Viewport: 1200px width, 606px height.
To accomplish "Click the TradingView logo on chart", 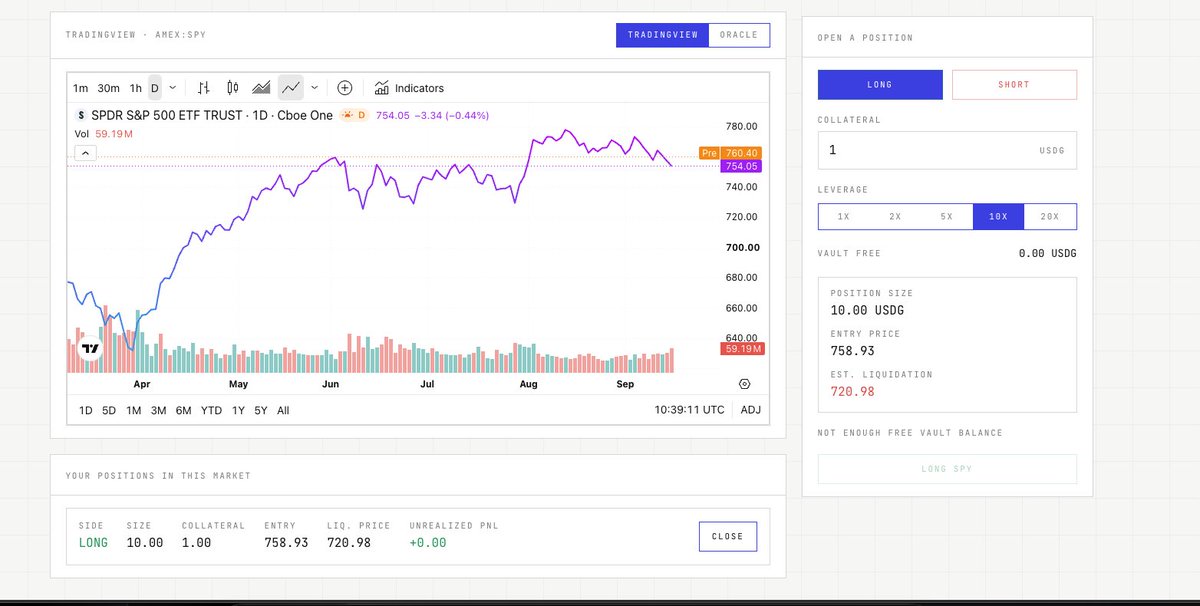I will tap(91, 348).
